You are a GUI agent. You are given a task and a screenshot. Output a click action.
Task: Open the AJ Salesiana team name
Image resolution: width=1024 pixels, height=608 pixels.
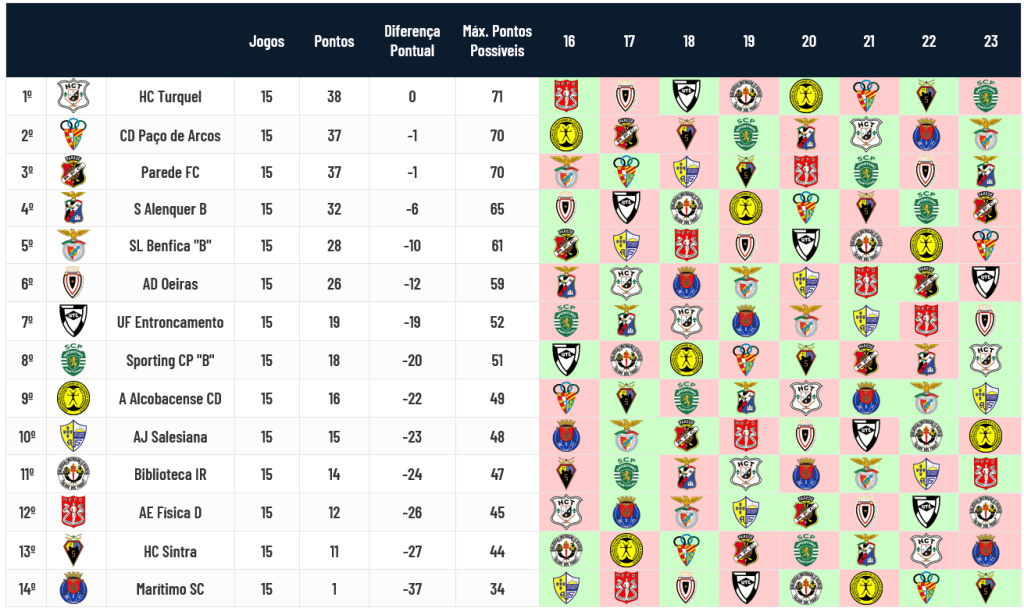tap(170, 436)
